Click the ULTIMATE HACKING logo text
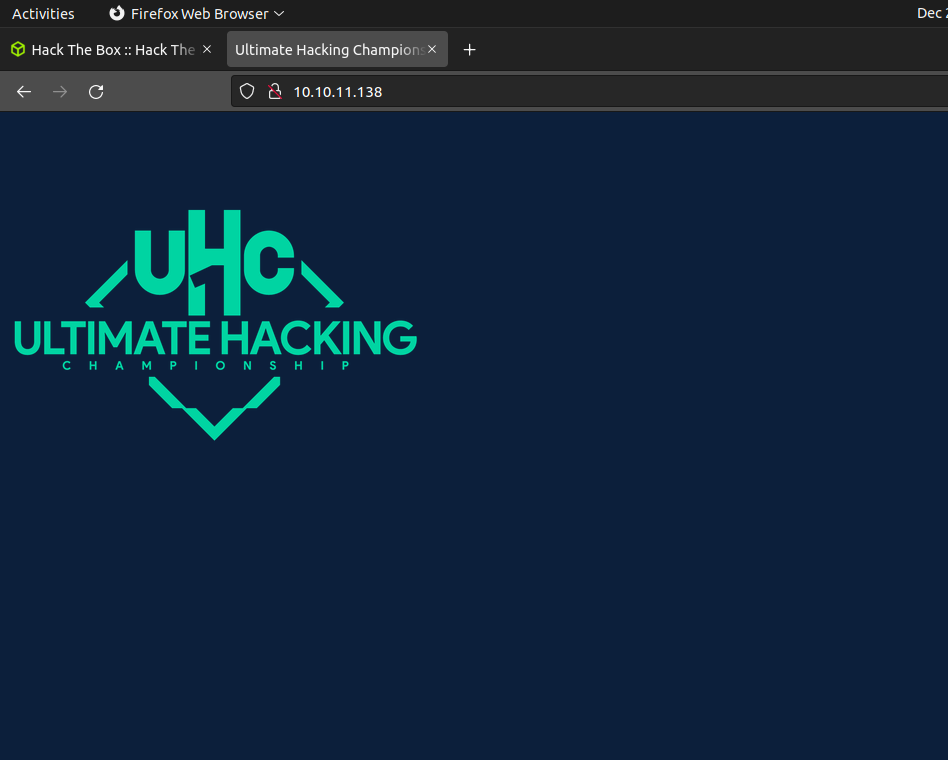The image size is (948, 760). pos(215,338)
